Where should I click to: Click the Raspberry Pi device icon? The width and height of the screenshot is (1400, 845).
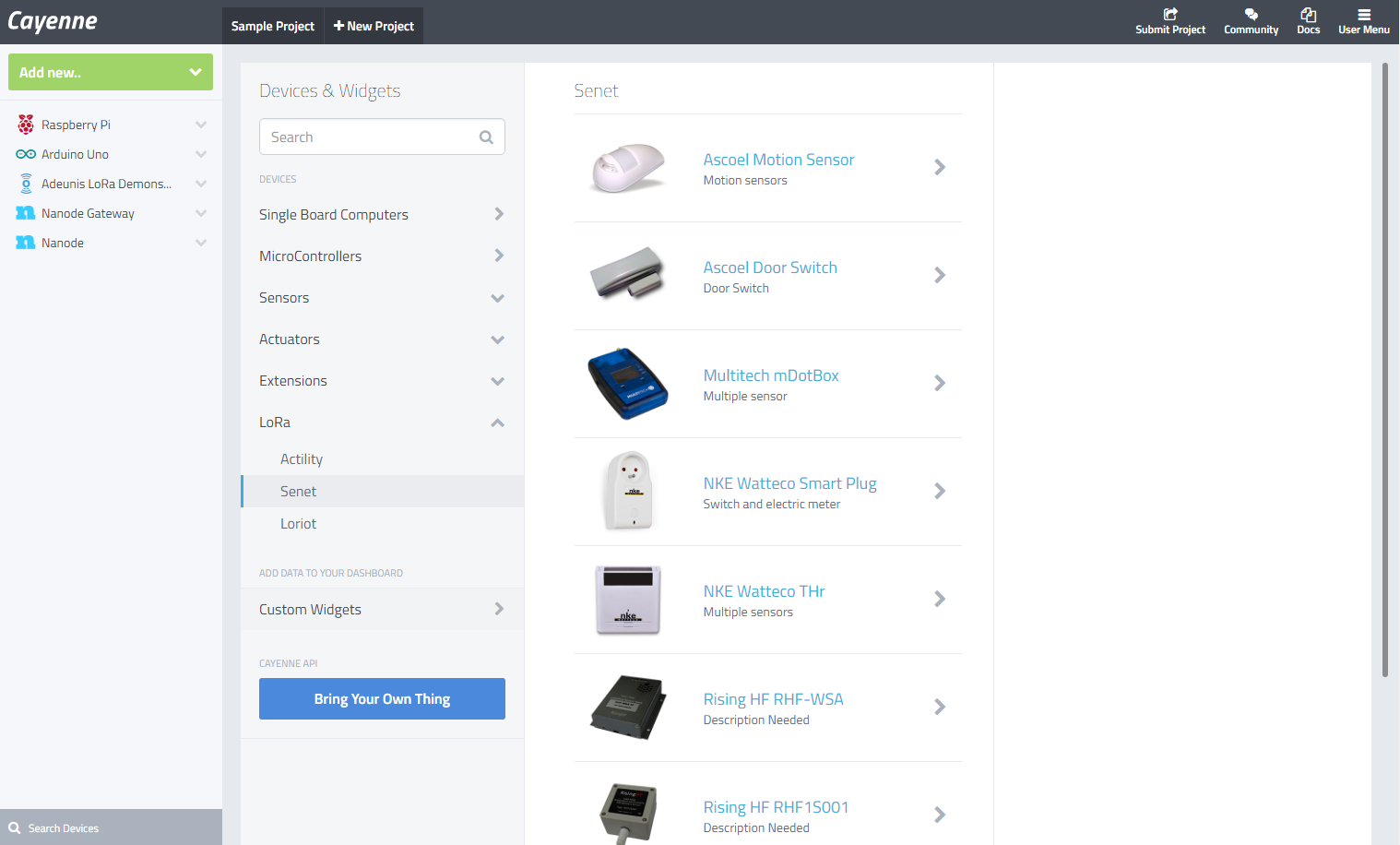point(26,125)
